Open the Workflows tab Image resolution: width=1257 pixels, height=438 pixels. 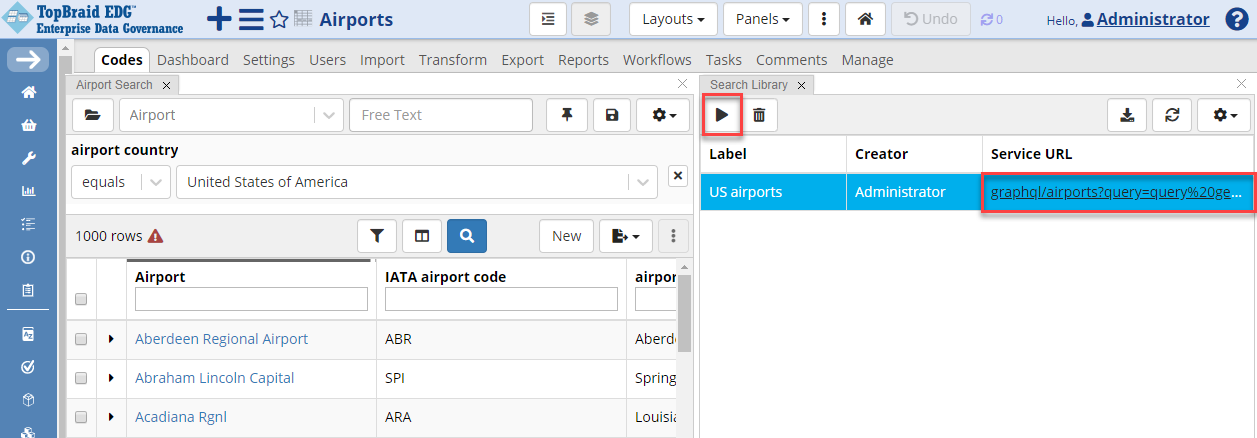pyautogui.click(x=657, y=60)
